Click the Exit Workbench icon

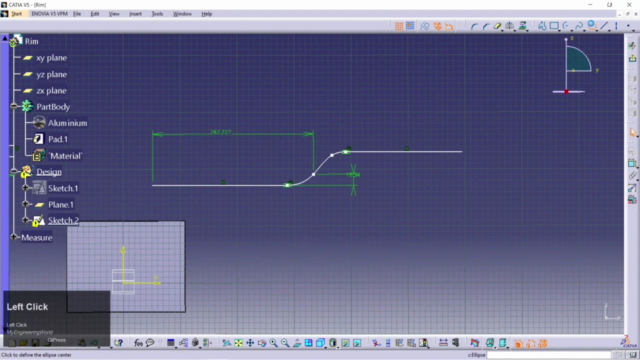tap(632, 59)
